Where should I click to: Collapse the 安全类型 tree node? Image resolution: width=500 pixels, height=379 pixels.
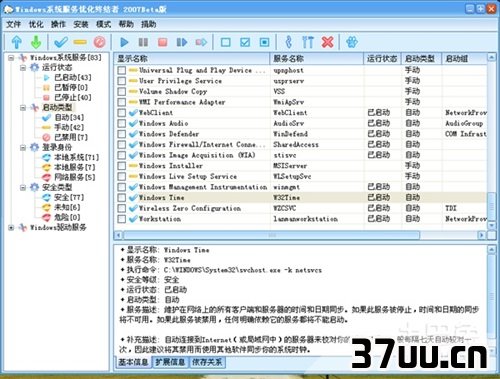point(23,188)
